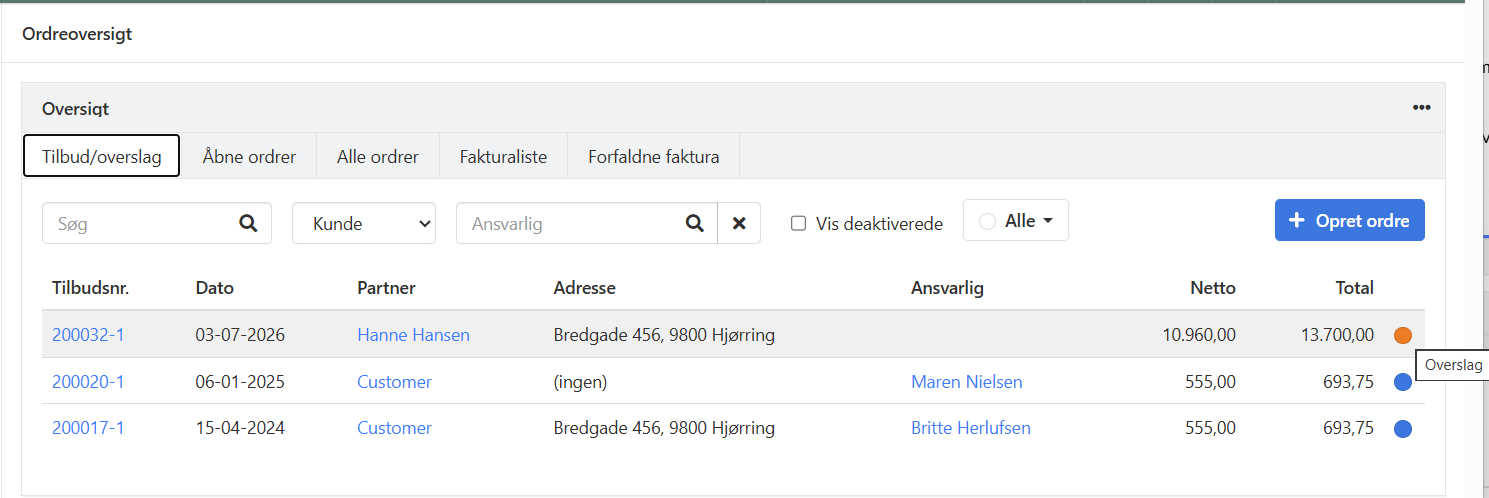1489x498 pixels.
Task: Click the blue status dot for 200020-1
Action: tap(1403, 382)
